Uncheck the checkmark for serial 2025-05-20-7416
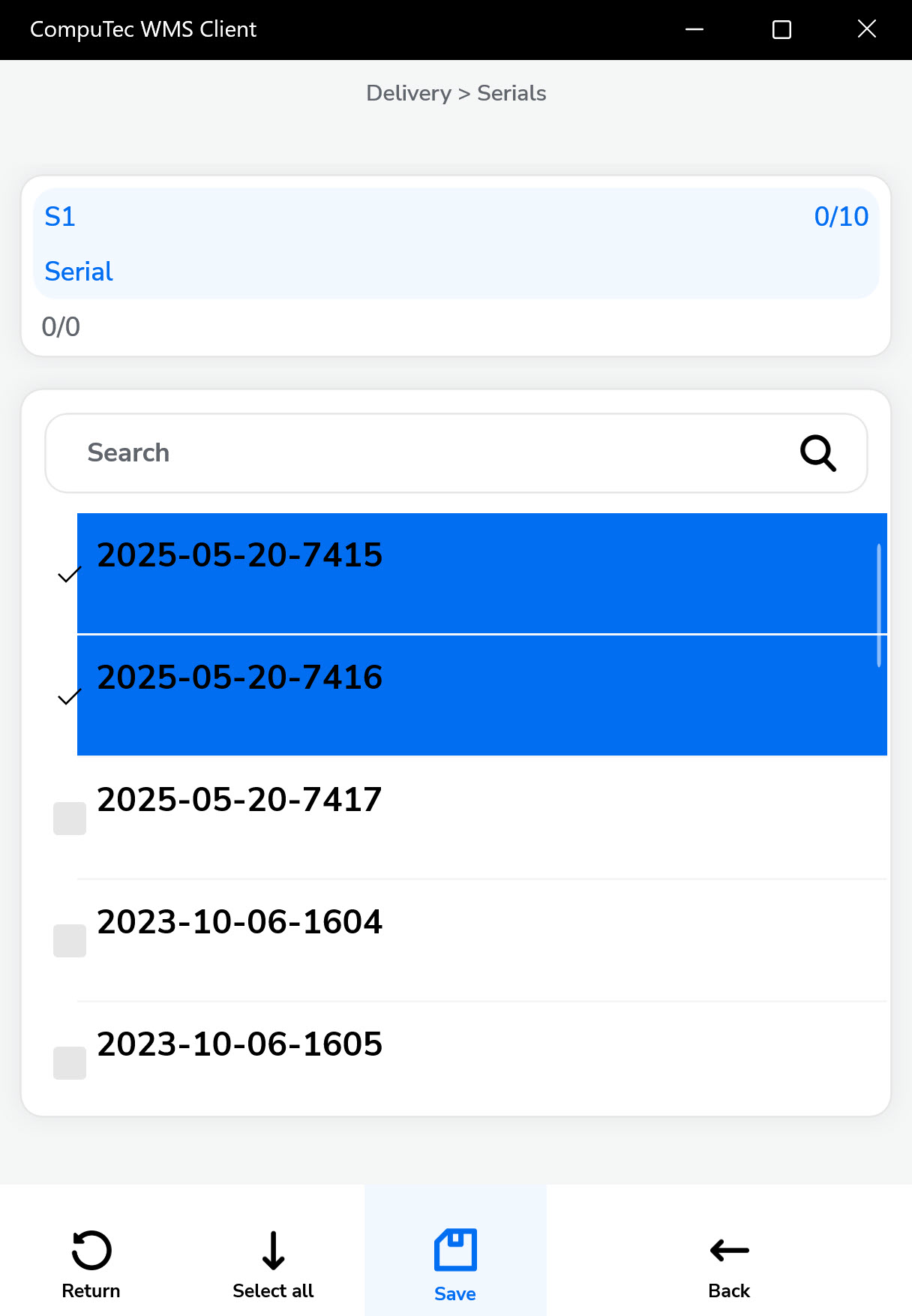The height and width of the screenshot is (1316, 912). [x=69, y=698]
